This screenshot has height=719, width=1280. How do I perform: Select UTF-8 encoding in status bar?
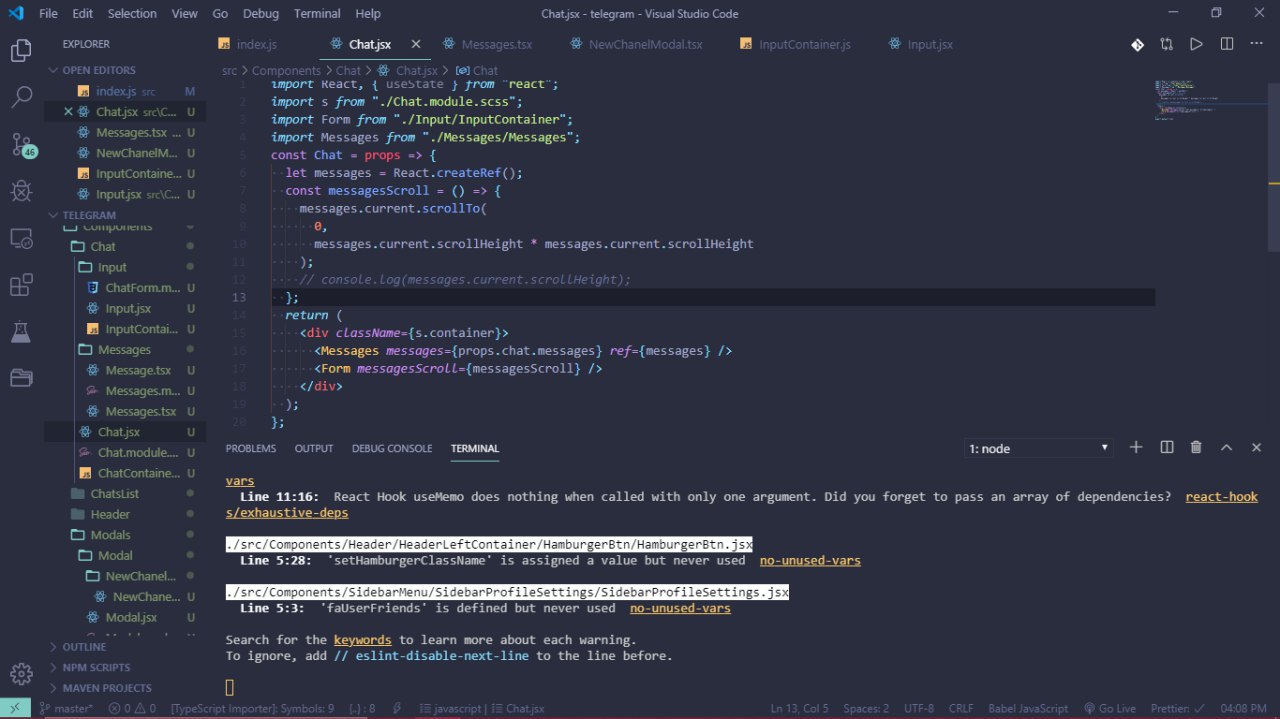pos(918,709)
